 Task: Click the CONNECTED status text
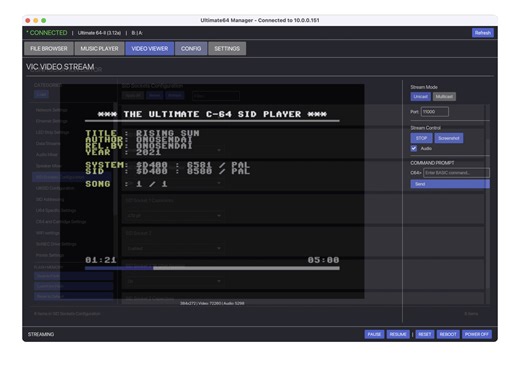tap(47, 33)
